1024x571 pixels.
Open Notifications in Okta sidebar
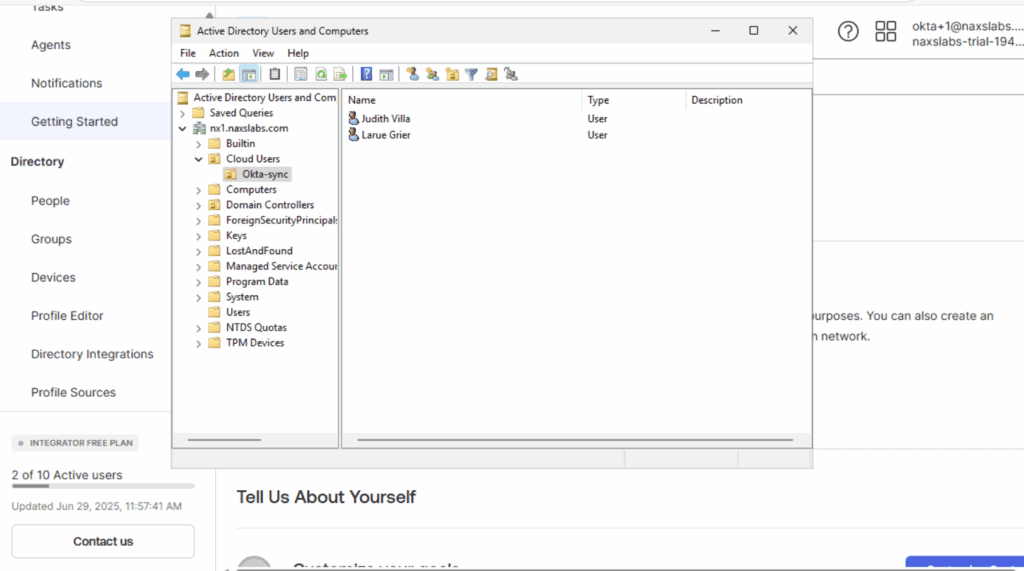point(67,84)
